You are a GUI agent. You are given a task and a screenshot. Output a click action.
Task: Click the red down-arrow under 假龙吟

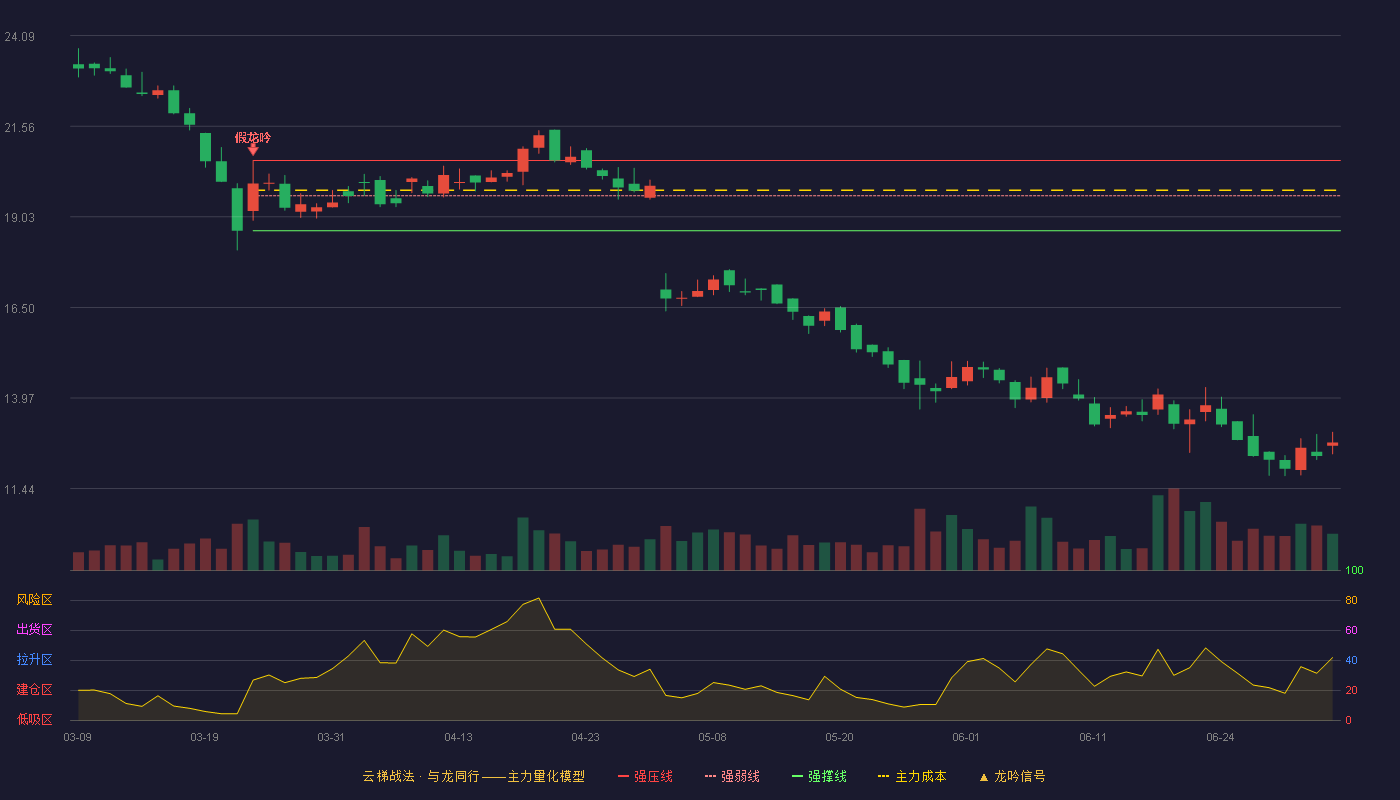pos(253,150)
